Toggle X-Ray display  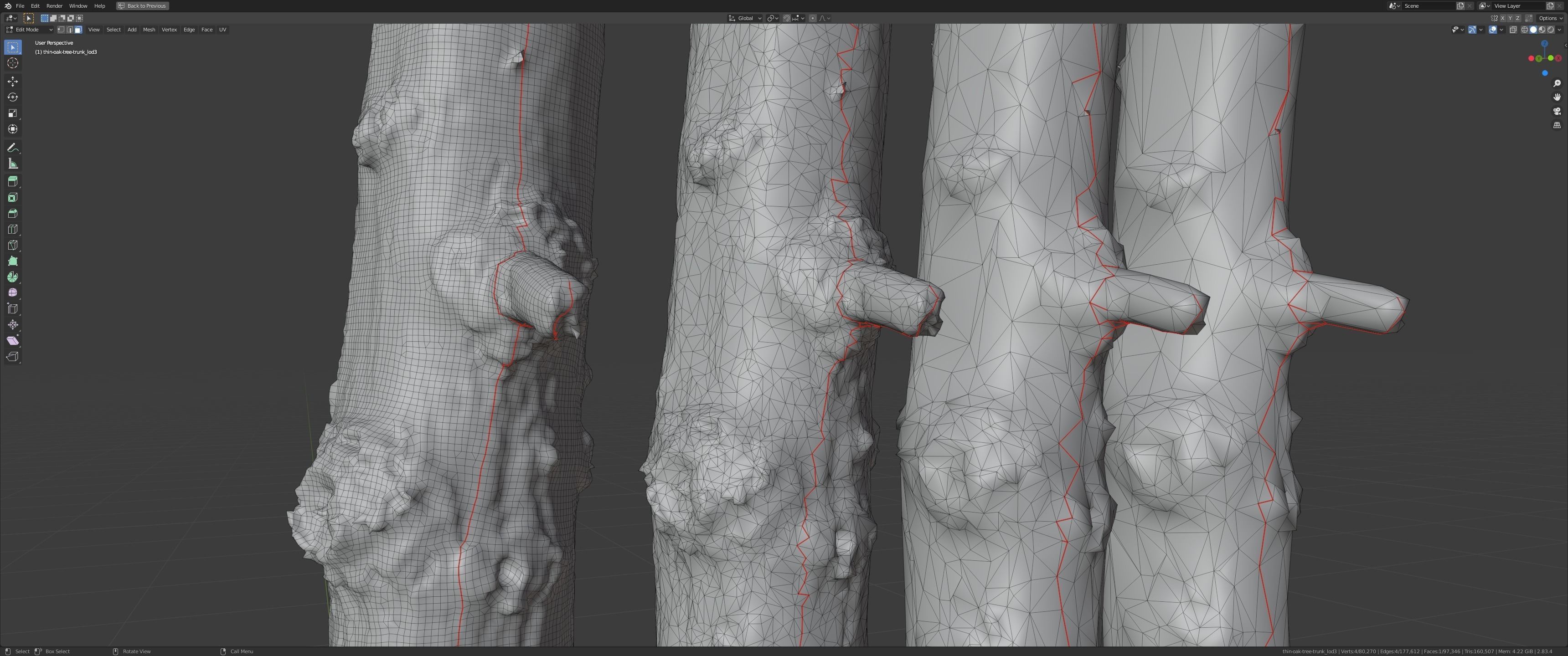point(1513,29)
